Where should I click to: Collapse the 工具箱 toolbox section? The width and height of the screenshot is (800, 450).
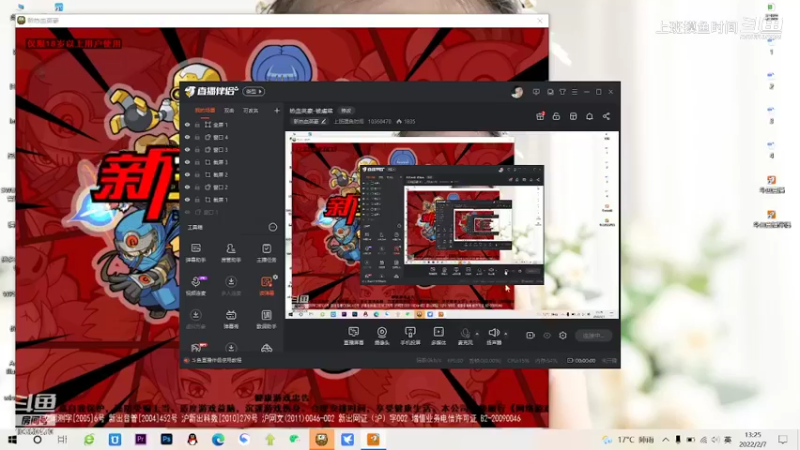[273, 227]
